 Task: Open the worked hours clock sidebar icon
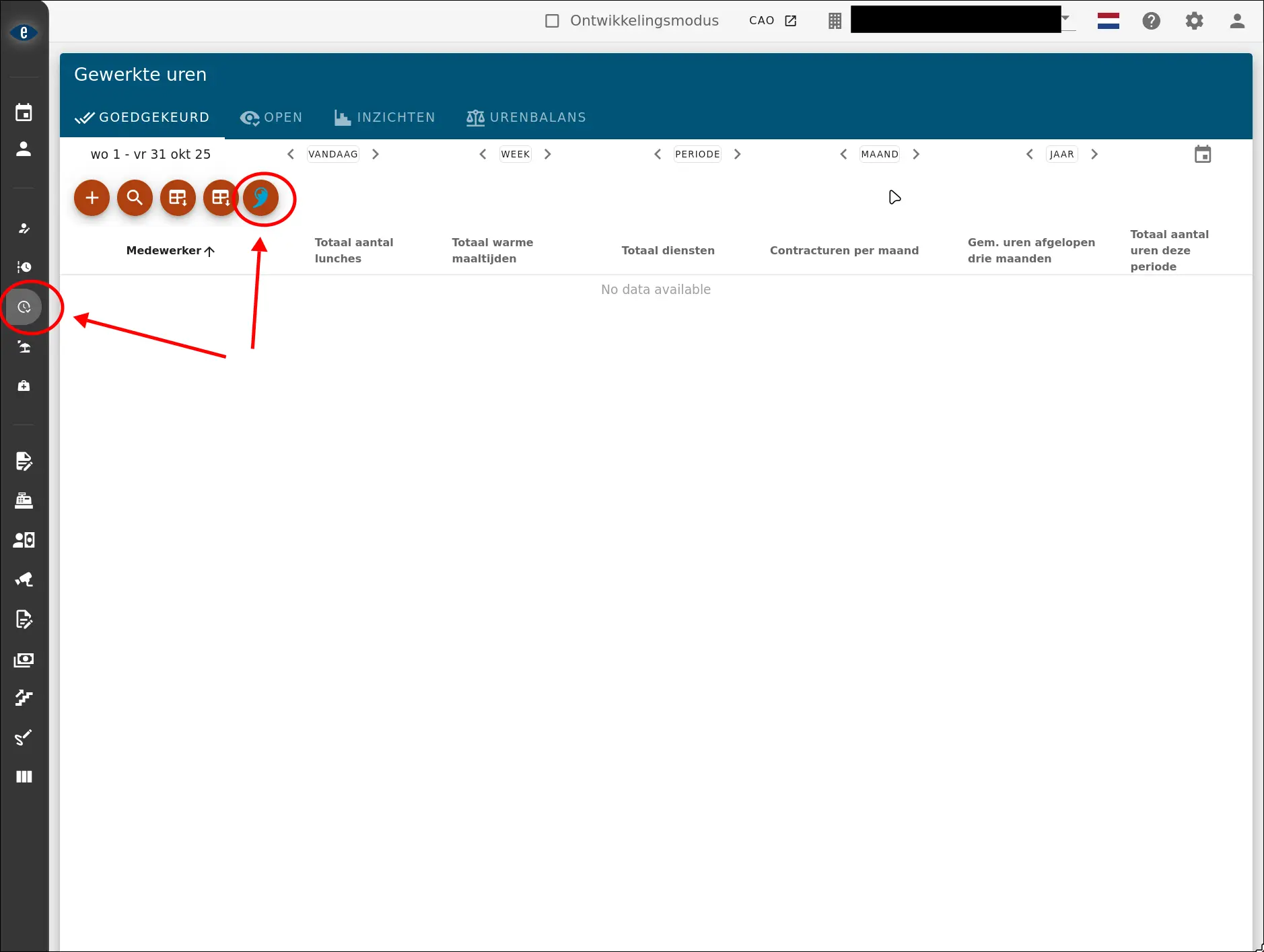pyautogui.click(x=24, y=307)
